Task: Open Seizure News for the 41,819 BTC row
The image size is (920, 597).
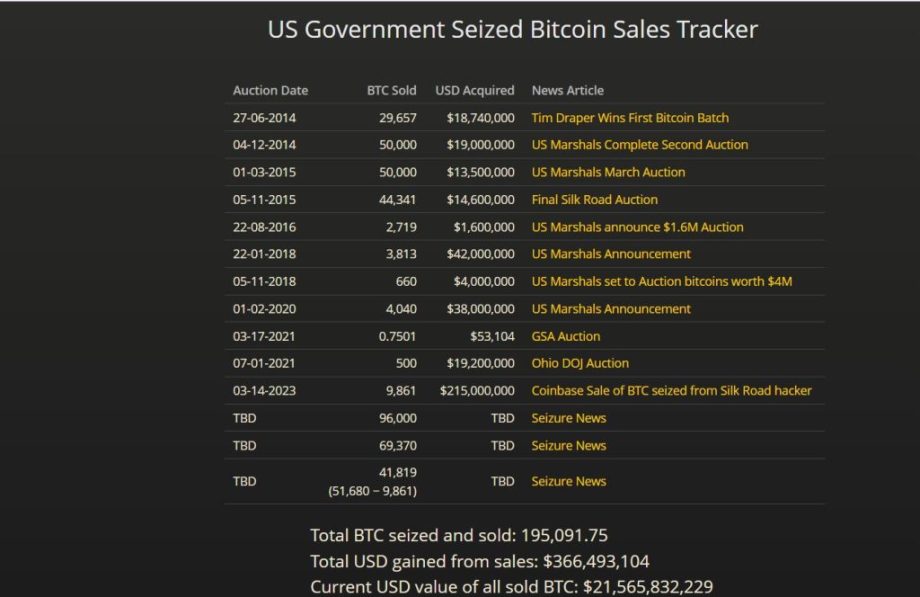Action: (568, 482)
